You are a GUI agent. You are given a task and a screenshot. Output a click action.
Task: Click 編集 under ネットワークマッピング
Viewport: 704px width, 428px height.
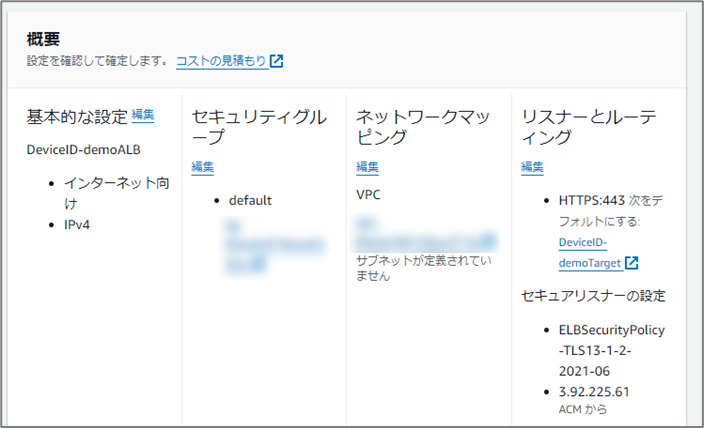pos(367,167)
